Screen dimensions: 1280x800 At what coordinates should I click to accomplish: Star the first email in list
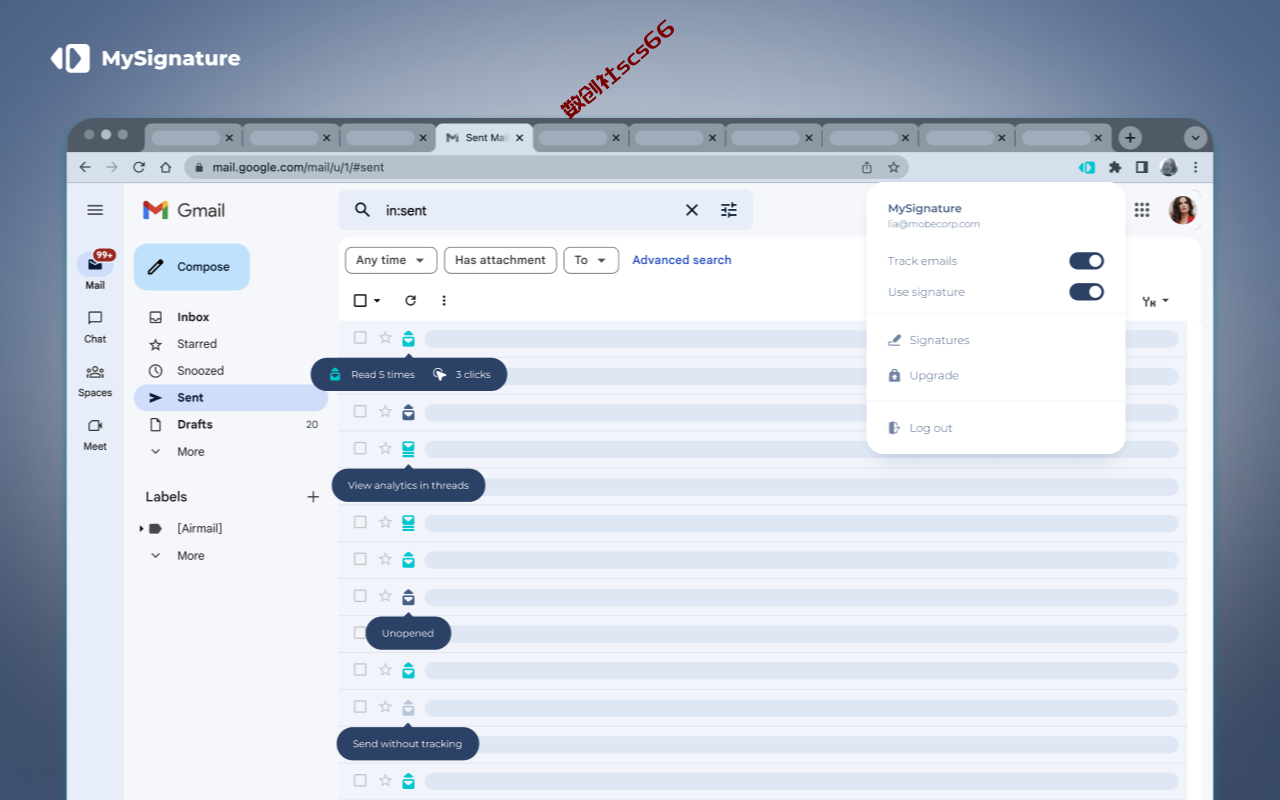(x=385, y=338)
